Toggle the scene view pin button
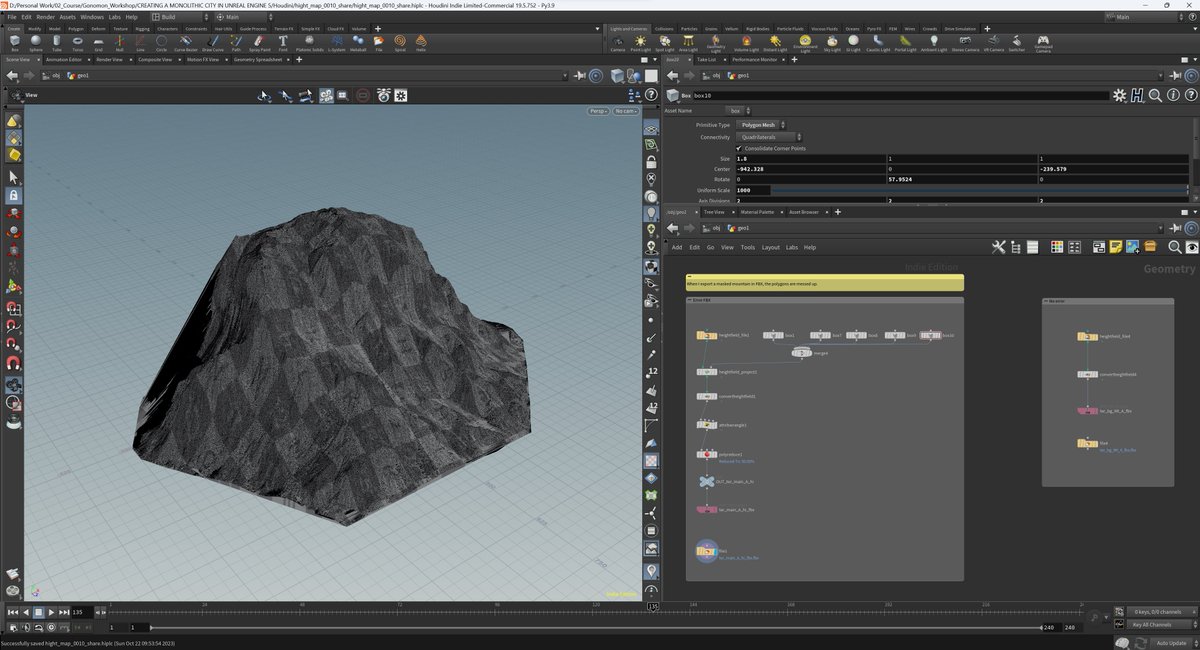Image resolution: width=1200 pixels, height=650 pixels. (580, 76)
